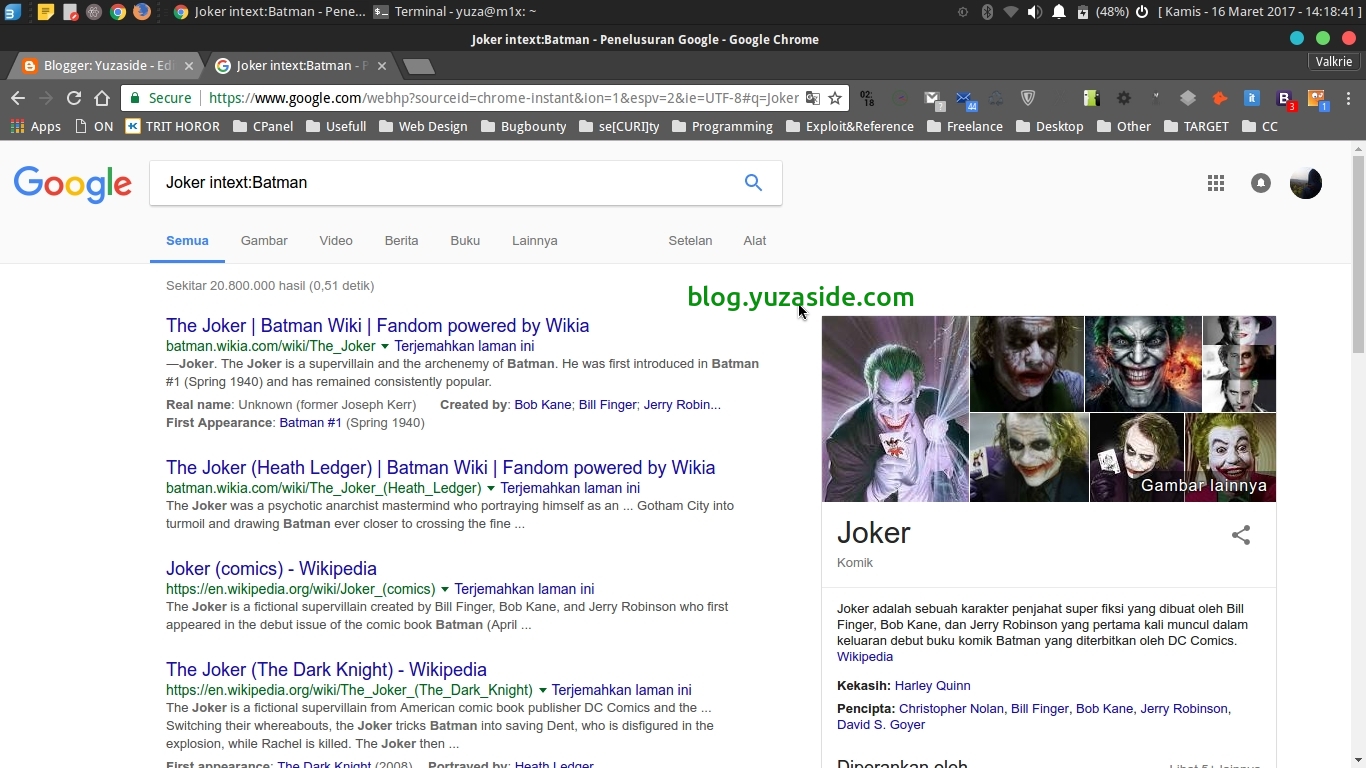
Task: Close the Blogger: Yuzaside tab
Action: [x=189, y=66]
